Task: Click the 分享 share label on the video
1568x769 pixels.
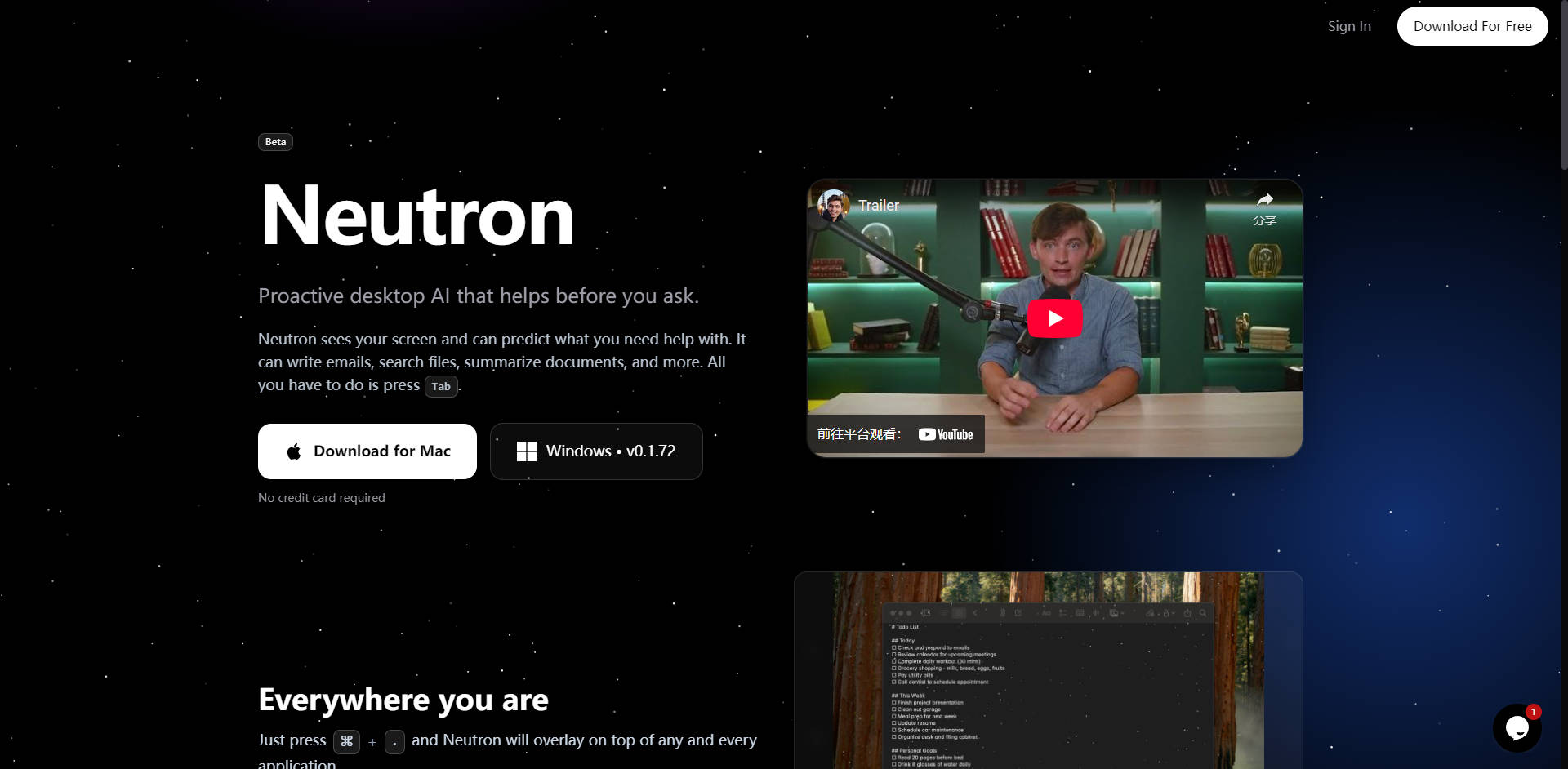Action: [1265, 219]
